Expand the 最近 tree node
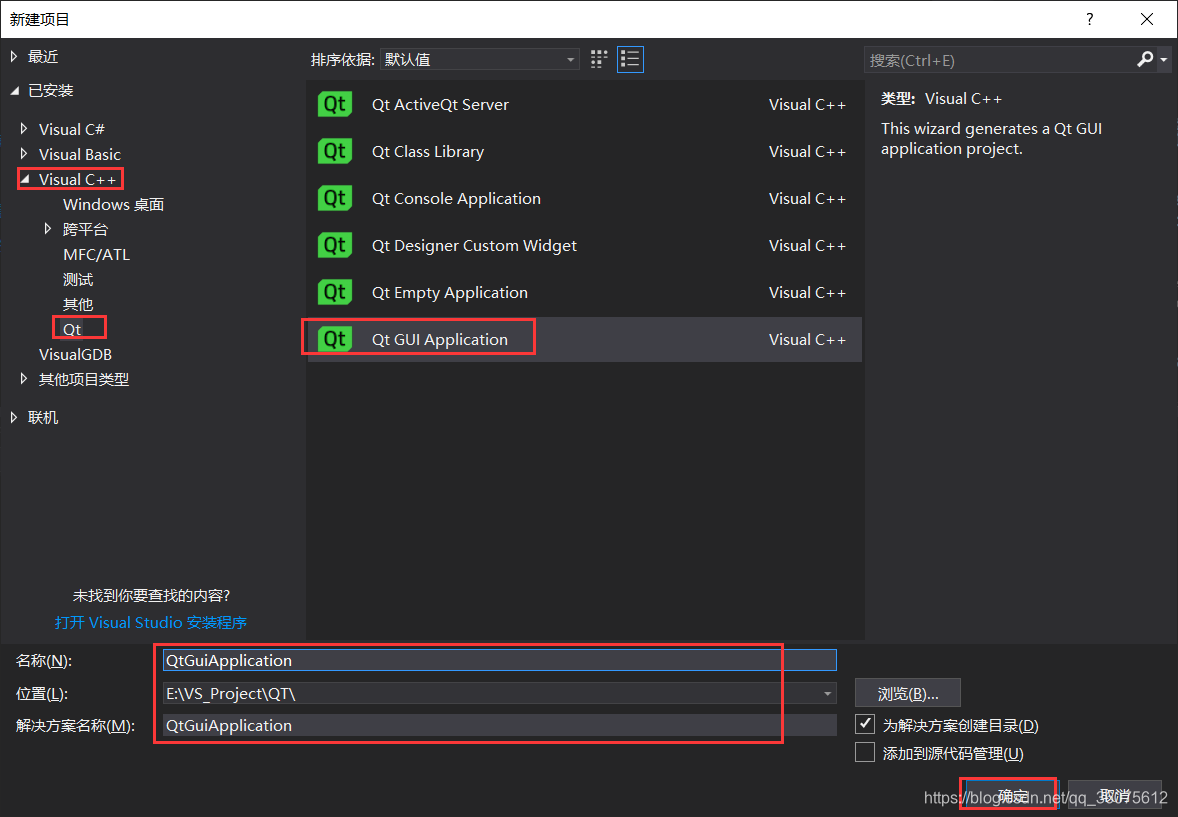The height and width of the screenshot is (817, 1178). (14, 56)
